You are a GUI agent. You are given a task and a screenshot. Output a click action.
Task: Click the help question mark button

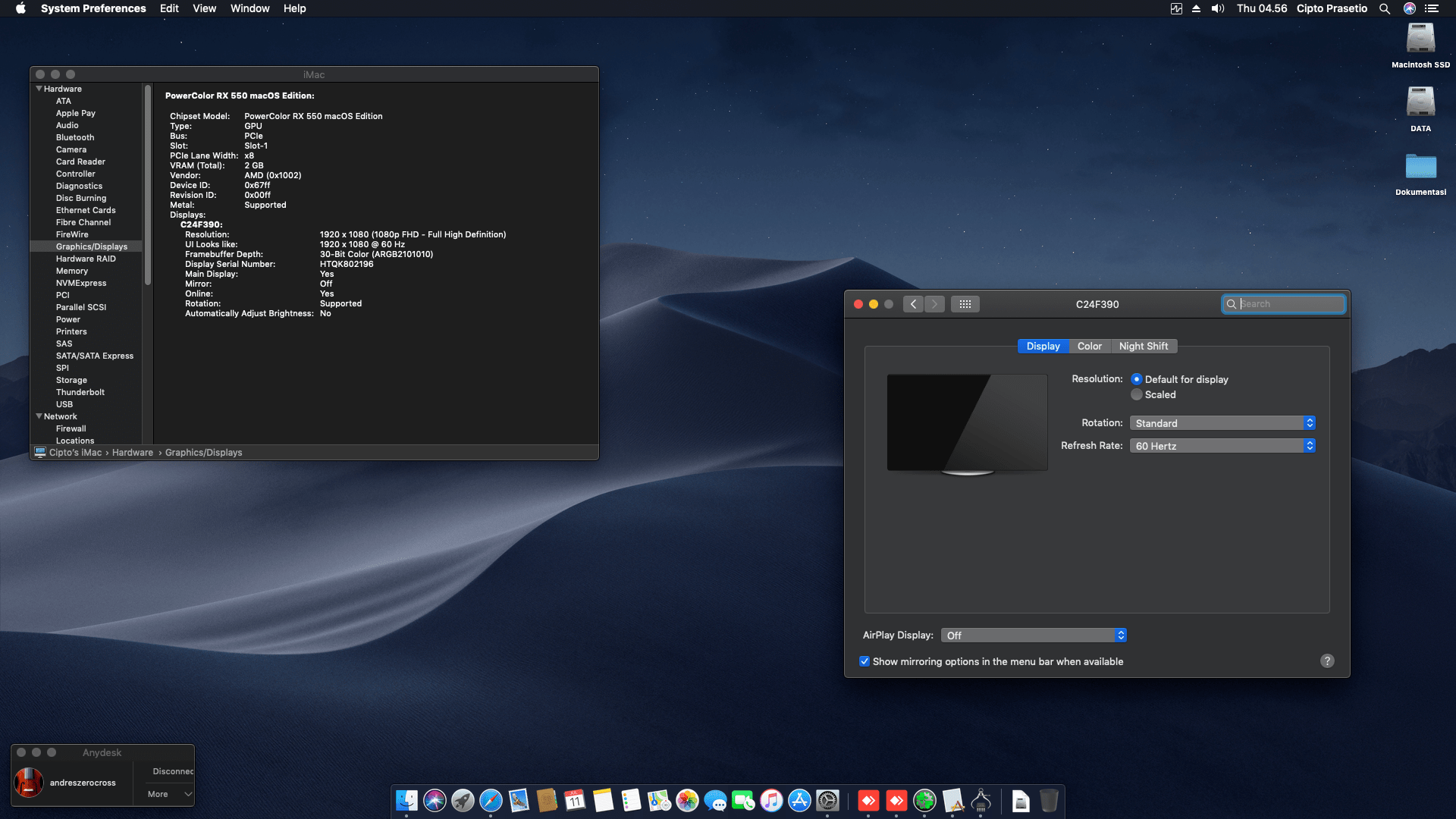pos(1327,661)
